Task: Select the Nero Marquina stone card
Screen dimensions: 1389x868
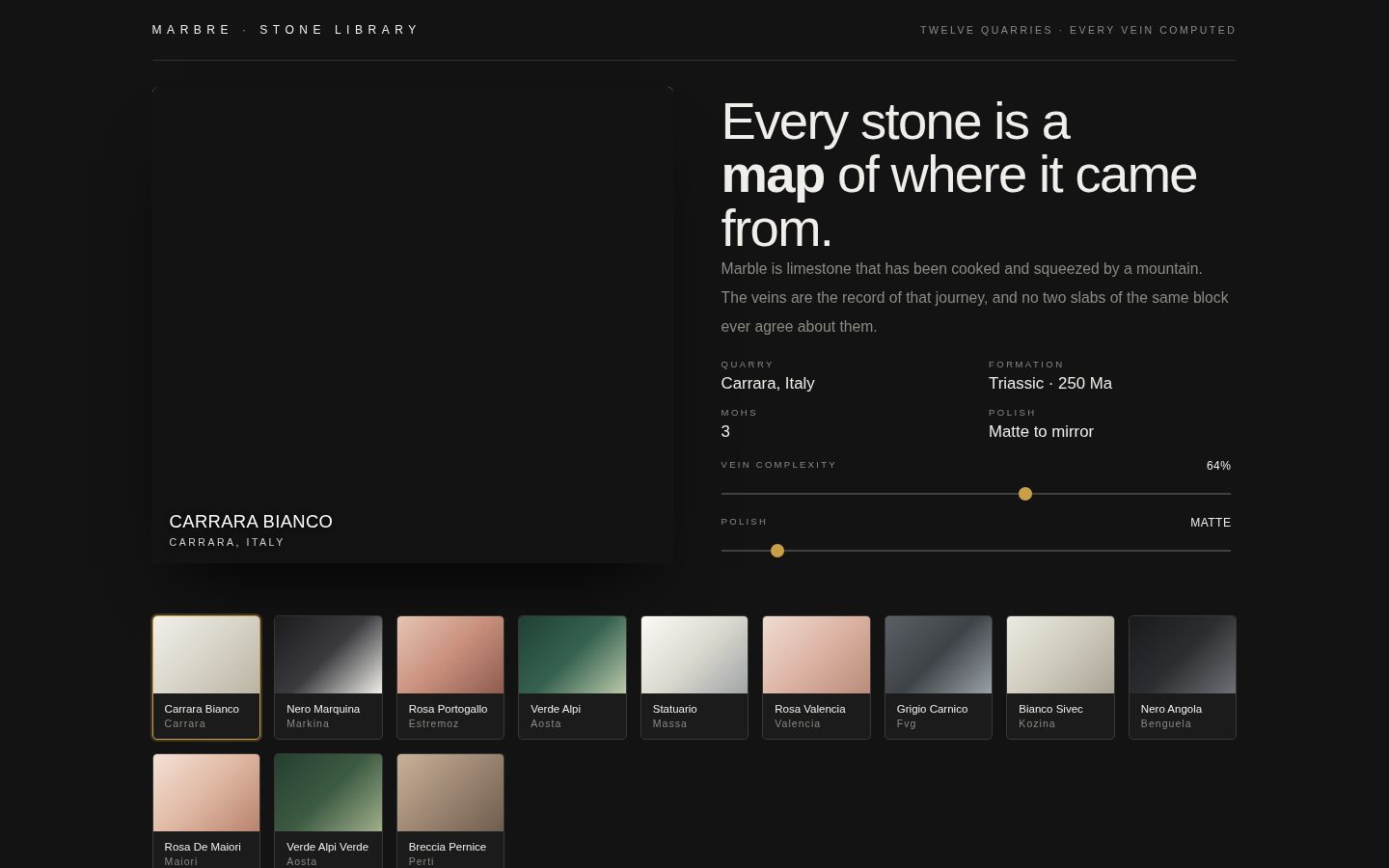Action: (x=328, y=677)
